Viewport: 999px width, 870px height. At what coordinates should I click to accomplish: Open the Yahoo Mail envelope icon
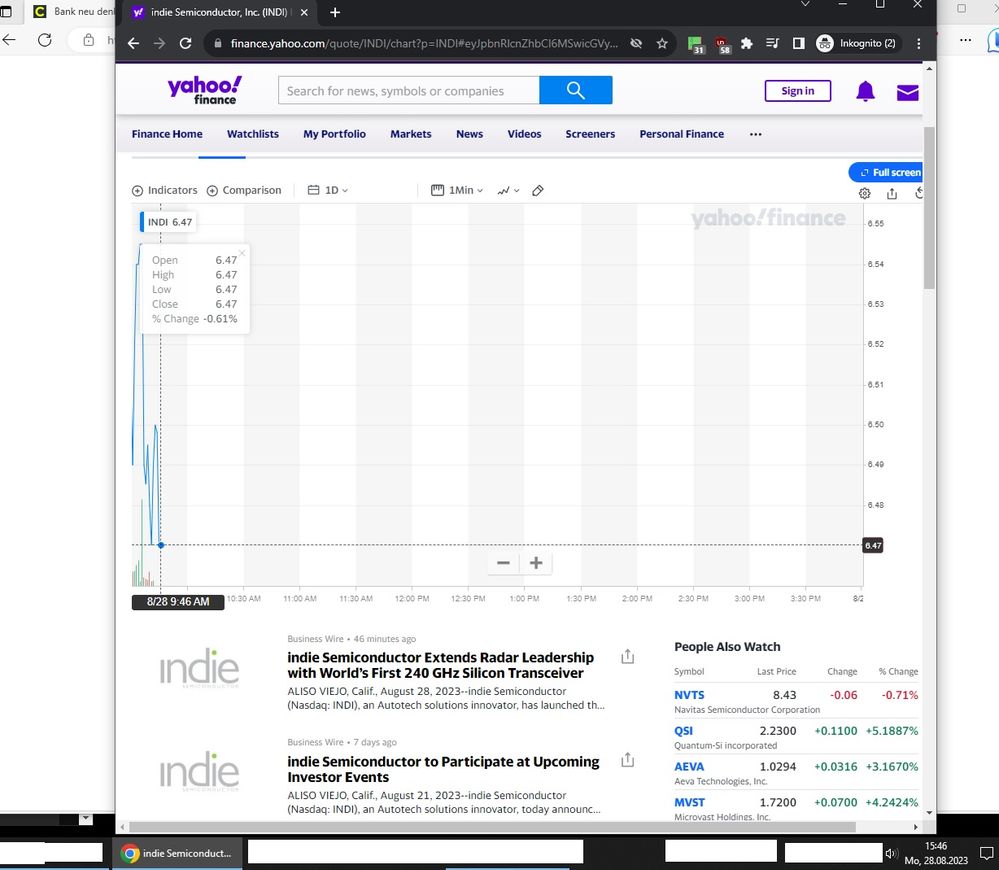point(907,92)
